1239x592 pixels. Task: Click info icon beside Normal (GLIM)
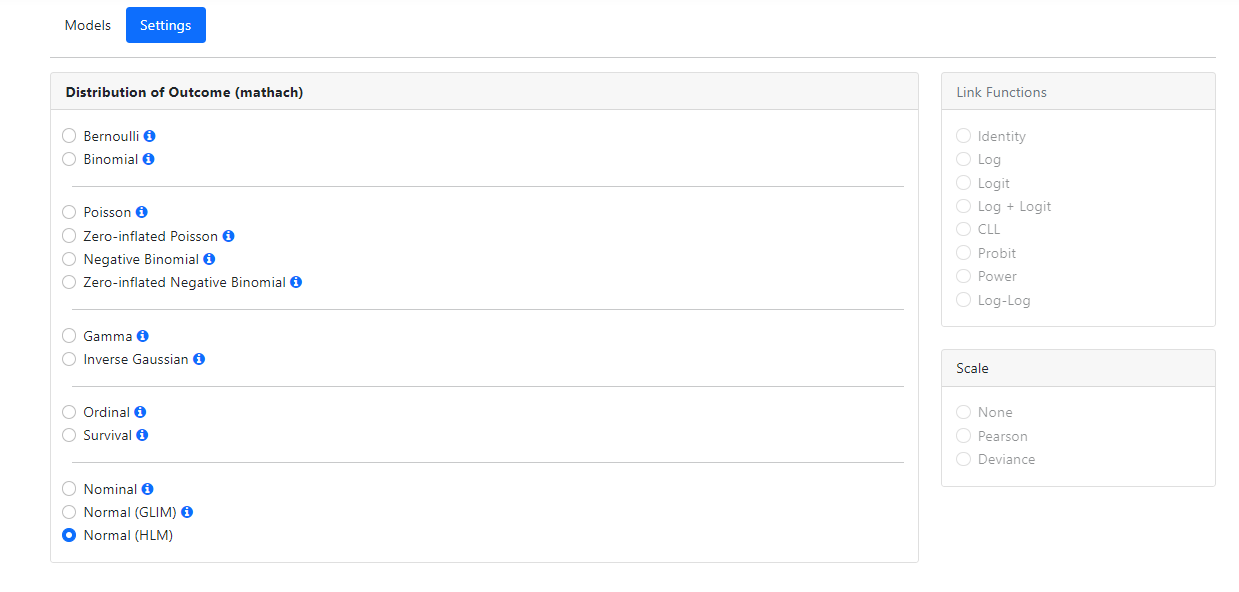click(187, 512)
